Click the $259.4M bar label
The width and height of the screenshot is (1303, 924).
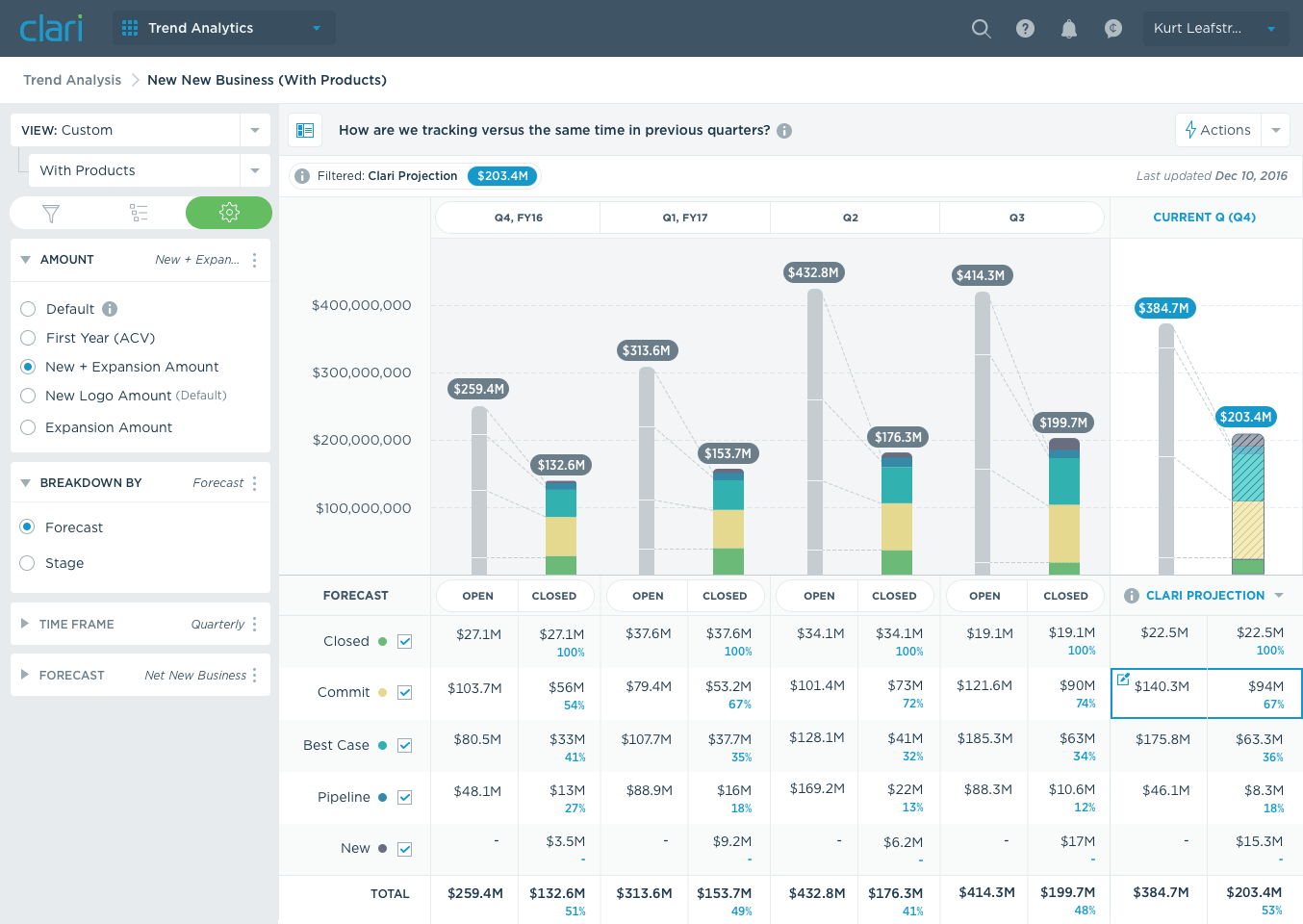click(479, 389)
